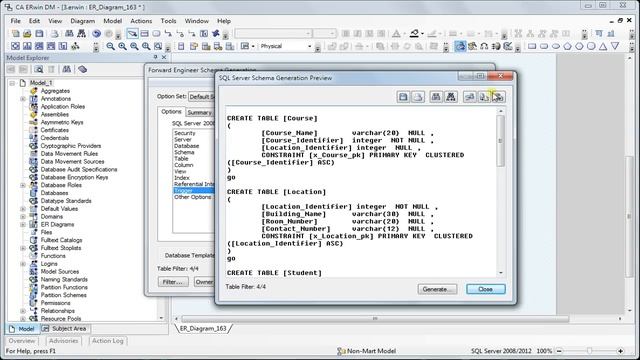
Task: Expand the Database Roles tree node
Action: pos(23,185)
